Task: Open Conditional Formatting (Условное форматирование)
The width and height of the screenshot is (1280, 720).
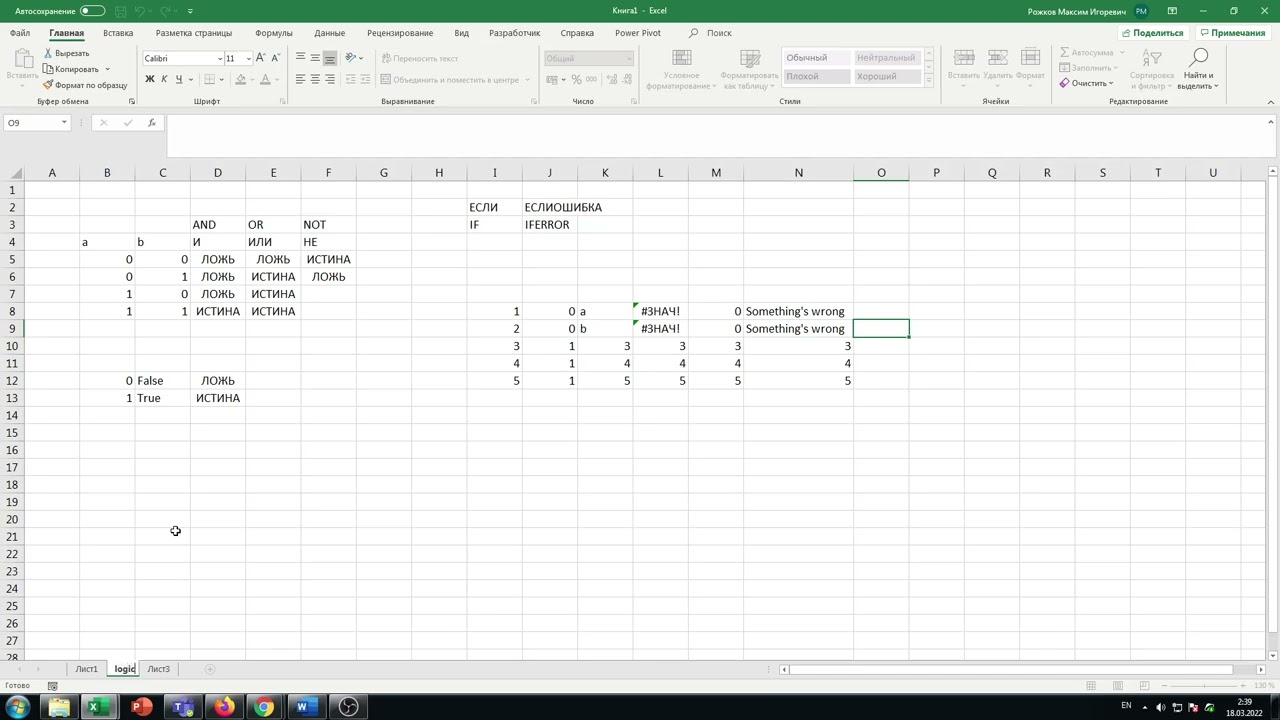Action: click(681, 70)
